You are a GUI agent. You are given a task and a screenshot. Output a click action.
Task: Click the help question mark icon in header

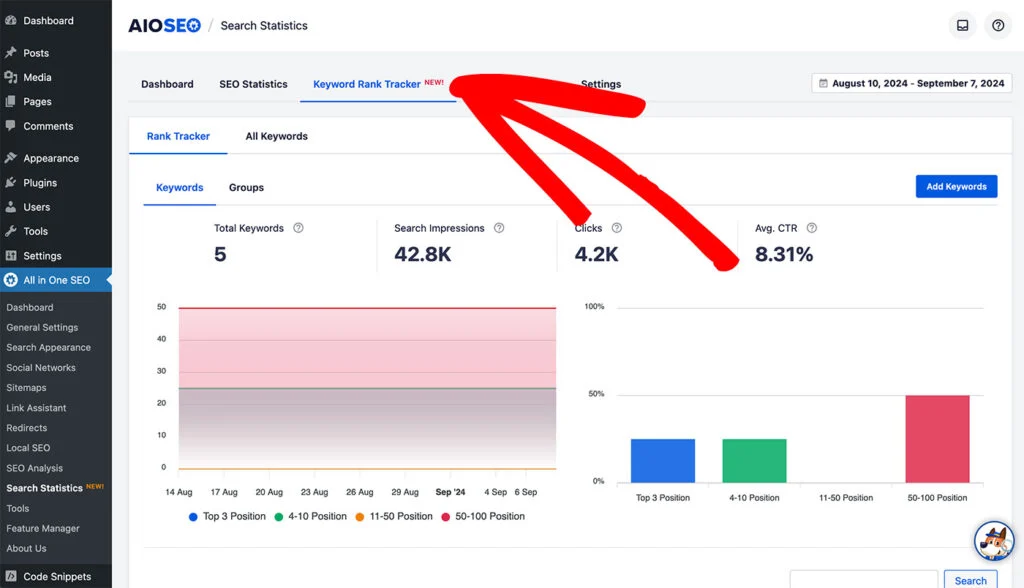pos(997,26)
